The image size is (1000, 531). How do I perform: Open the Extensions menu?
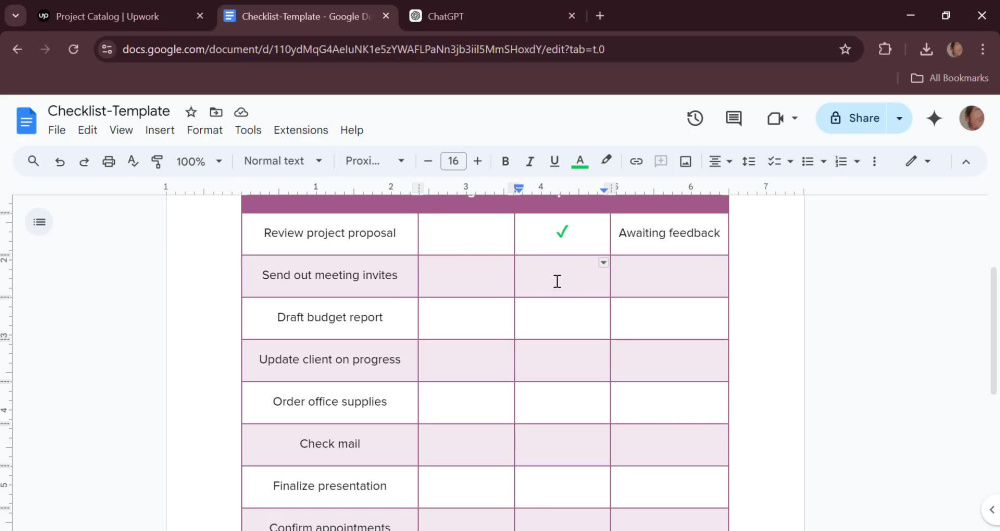[x=301, y=130]
